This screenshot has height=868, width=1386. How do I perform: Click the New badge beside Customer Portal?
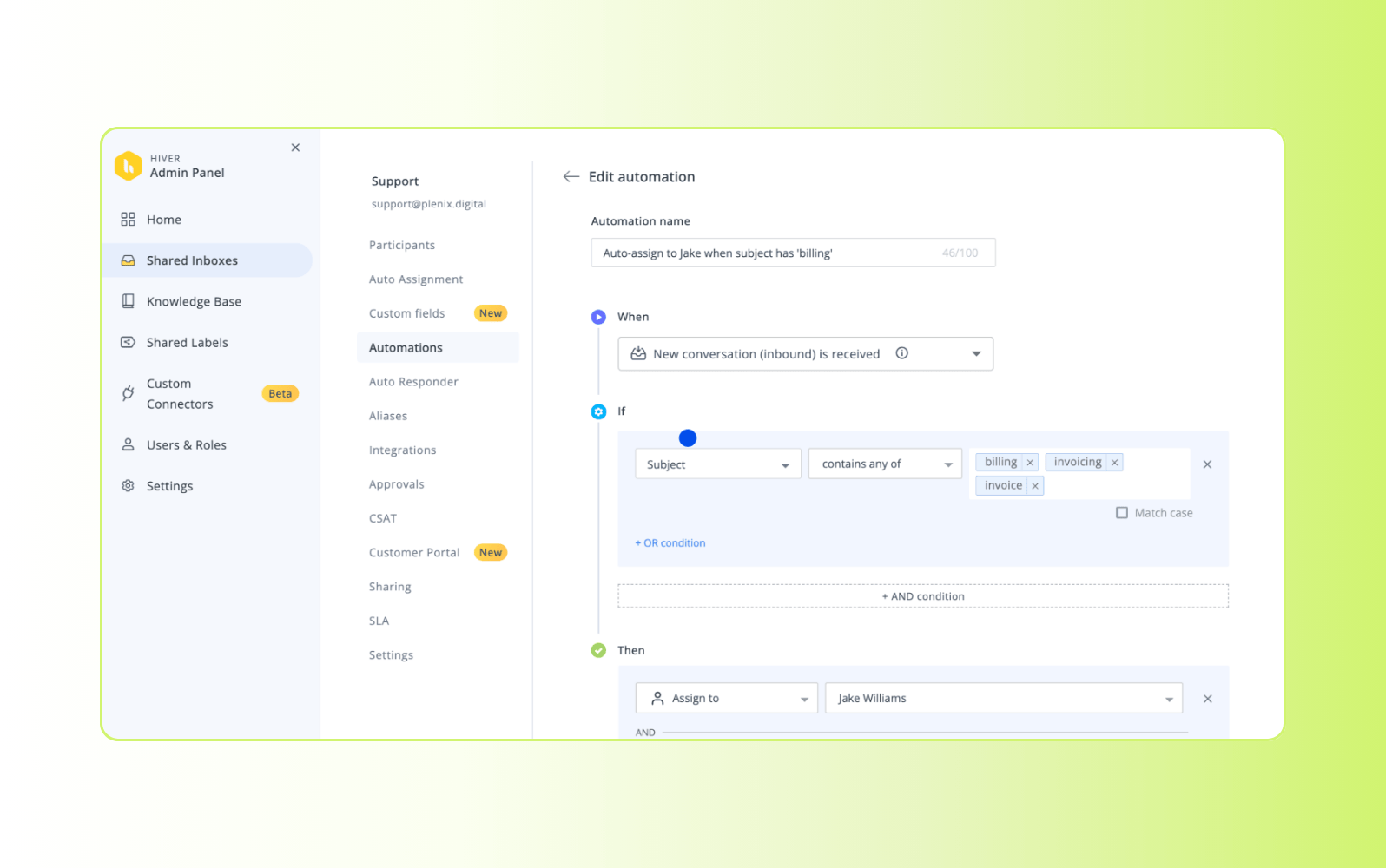(x=491, y=552)
